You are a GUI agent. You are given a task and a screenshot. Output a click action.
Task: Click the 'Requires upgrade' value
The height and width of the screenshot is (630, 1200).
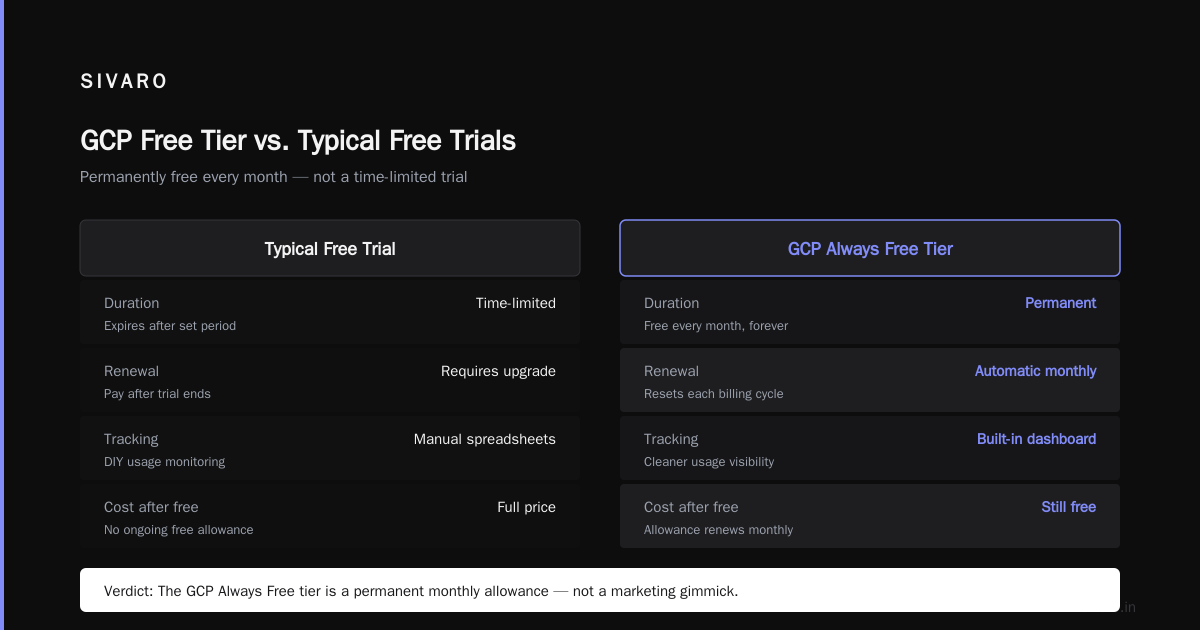point(498,371)
